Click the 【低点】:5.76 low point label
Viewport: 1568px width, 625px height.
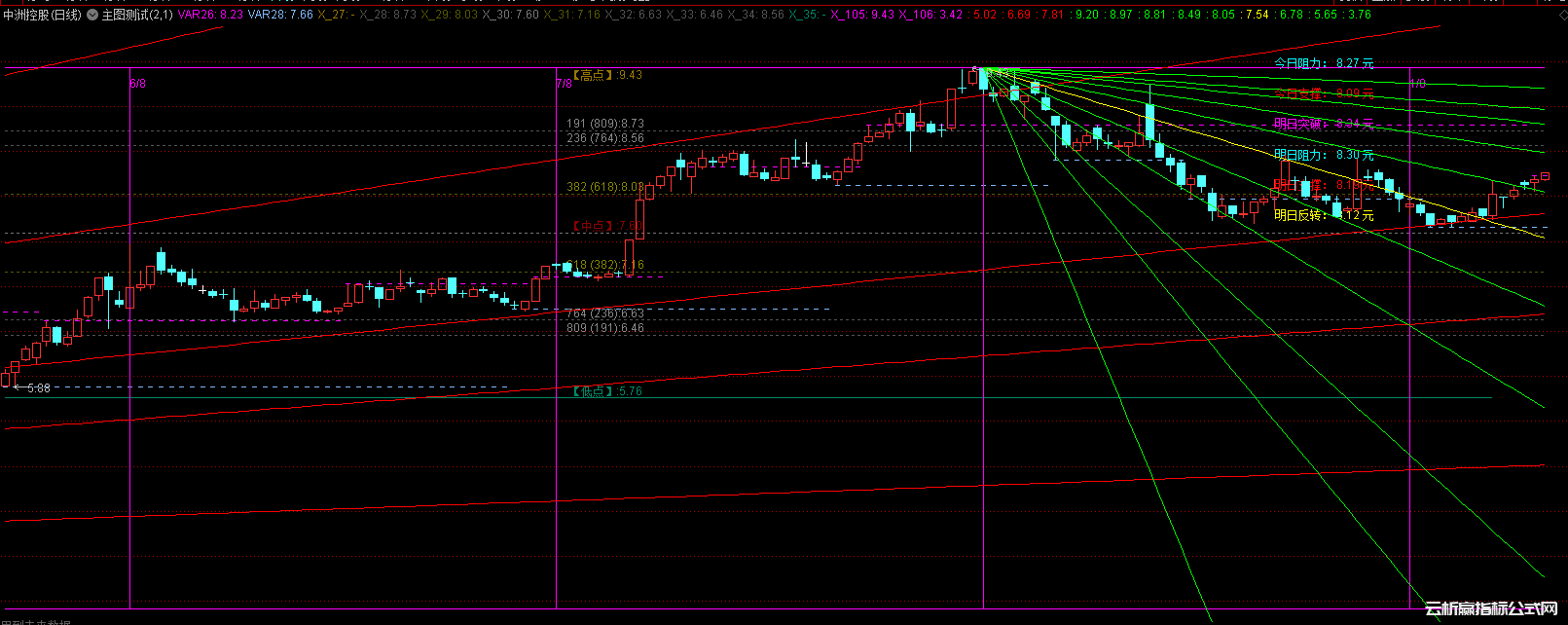coord(606,391)
